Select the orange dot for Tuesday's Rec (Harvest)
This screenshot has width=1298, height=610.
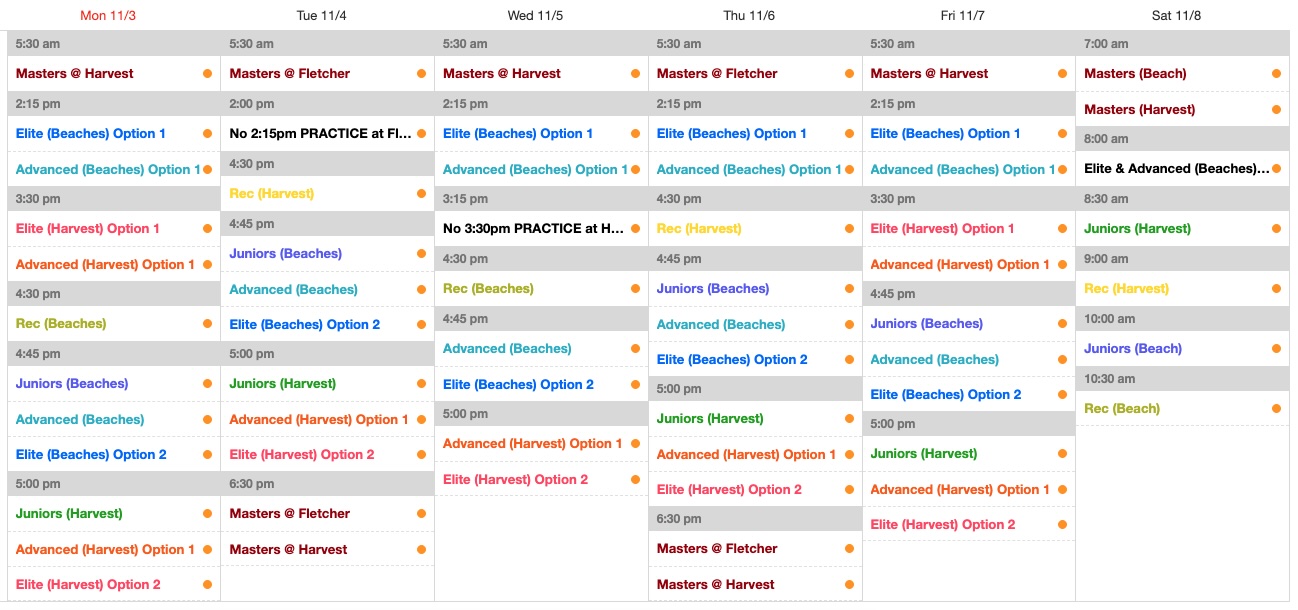(x=421, y=194)
